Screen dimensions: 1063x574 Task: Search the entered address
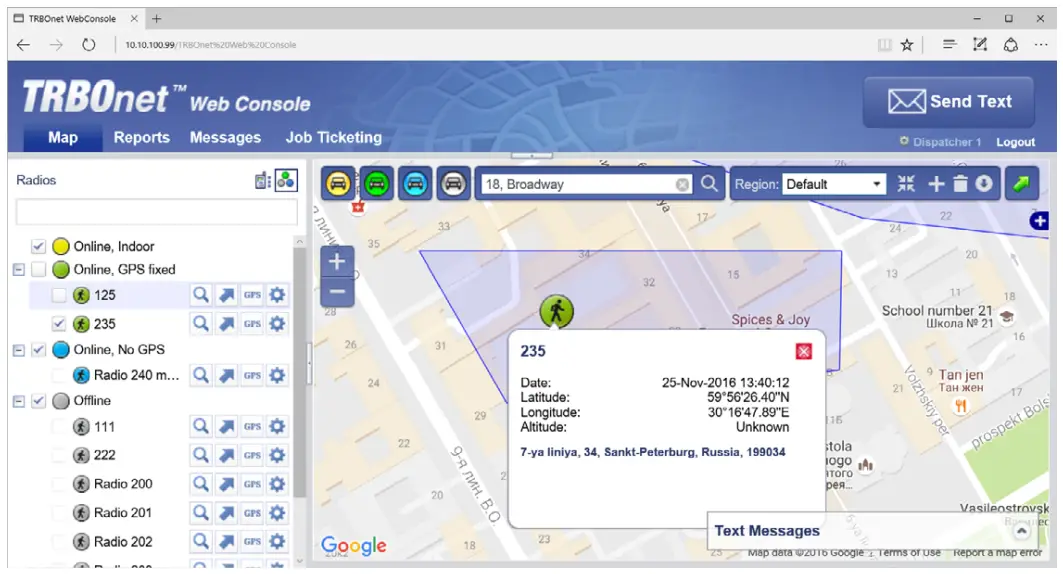pos(709,184)
